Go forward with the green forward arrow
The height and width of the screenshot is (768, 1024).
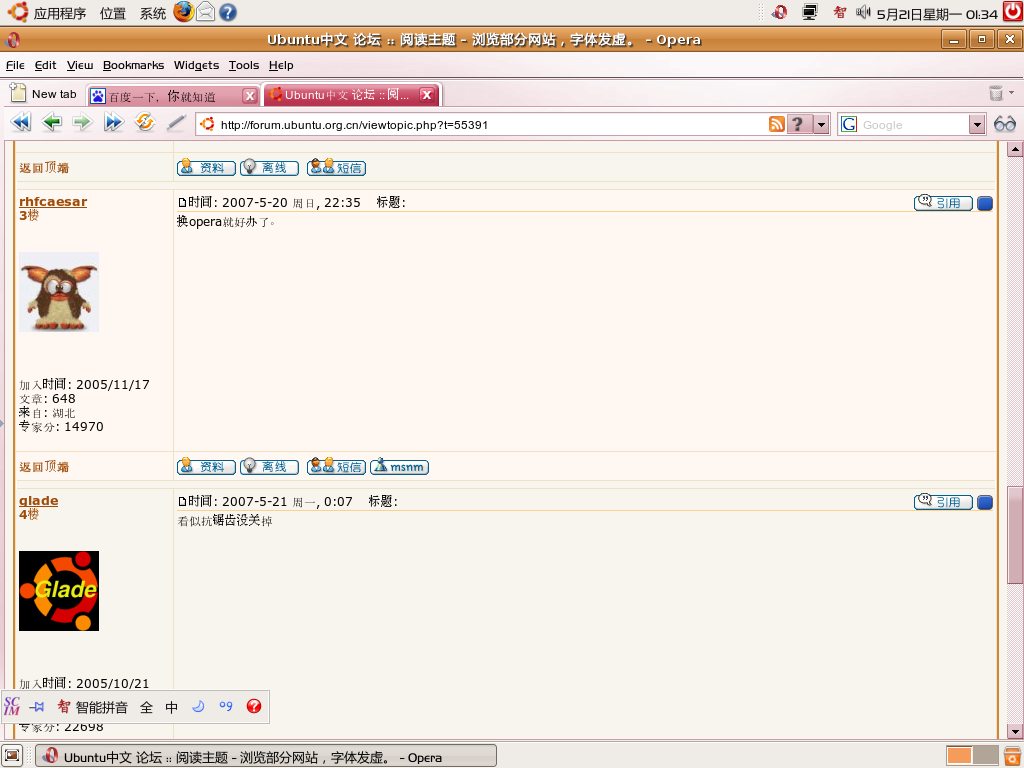tap(82, 122)
